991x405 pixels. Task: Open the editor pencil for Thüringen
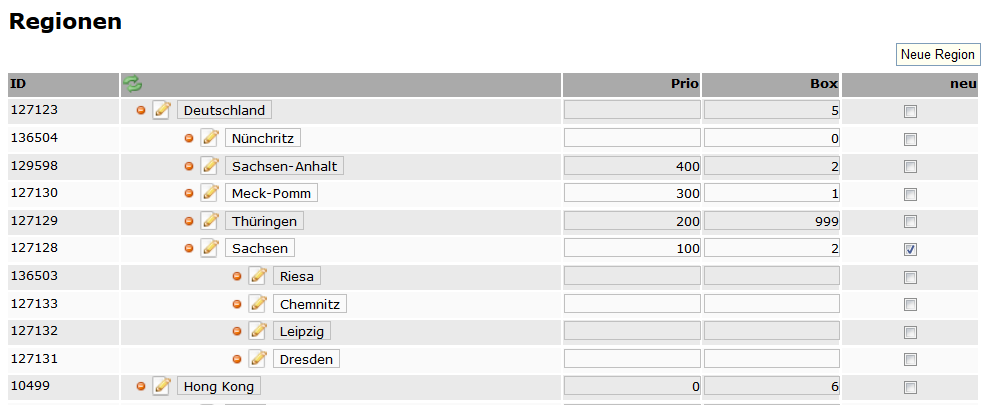click(x=210, y=220)
